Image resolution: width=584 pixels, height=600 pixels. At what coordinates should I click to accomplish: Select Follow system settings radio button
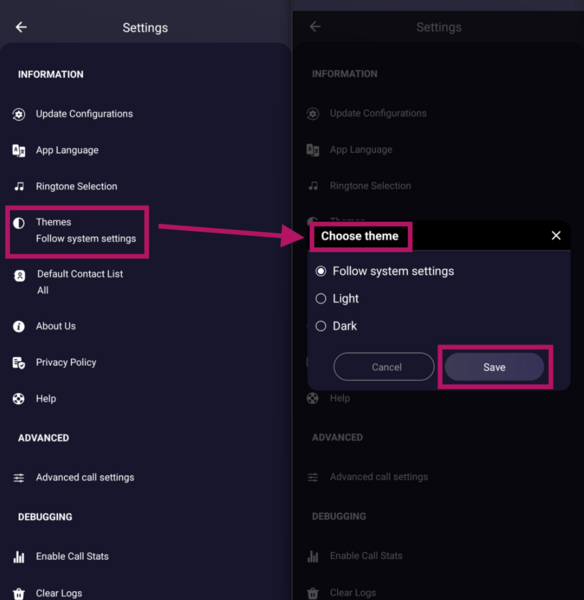(321, 271)
